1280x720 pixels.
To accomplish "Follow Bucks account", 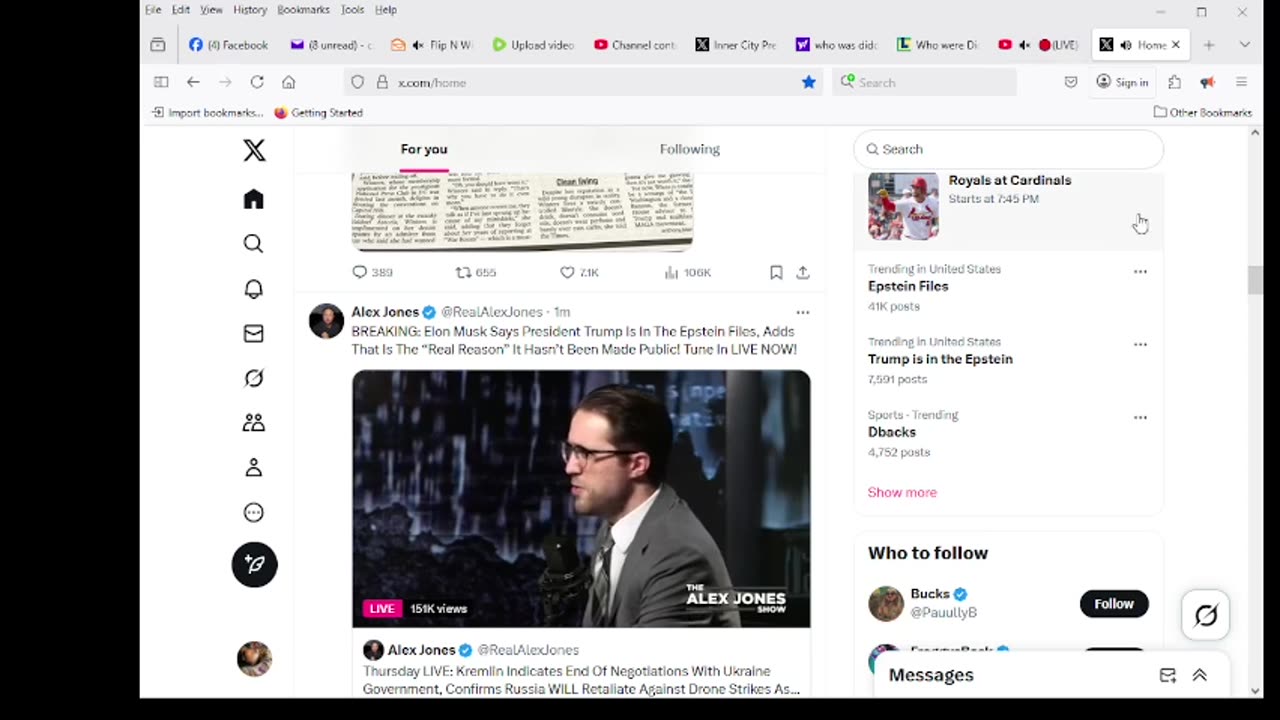I will point(1114,604).
